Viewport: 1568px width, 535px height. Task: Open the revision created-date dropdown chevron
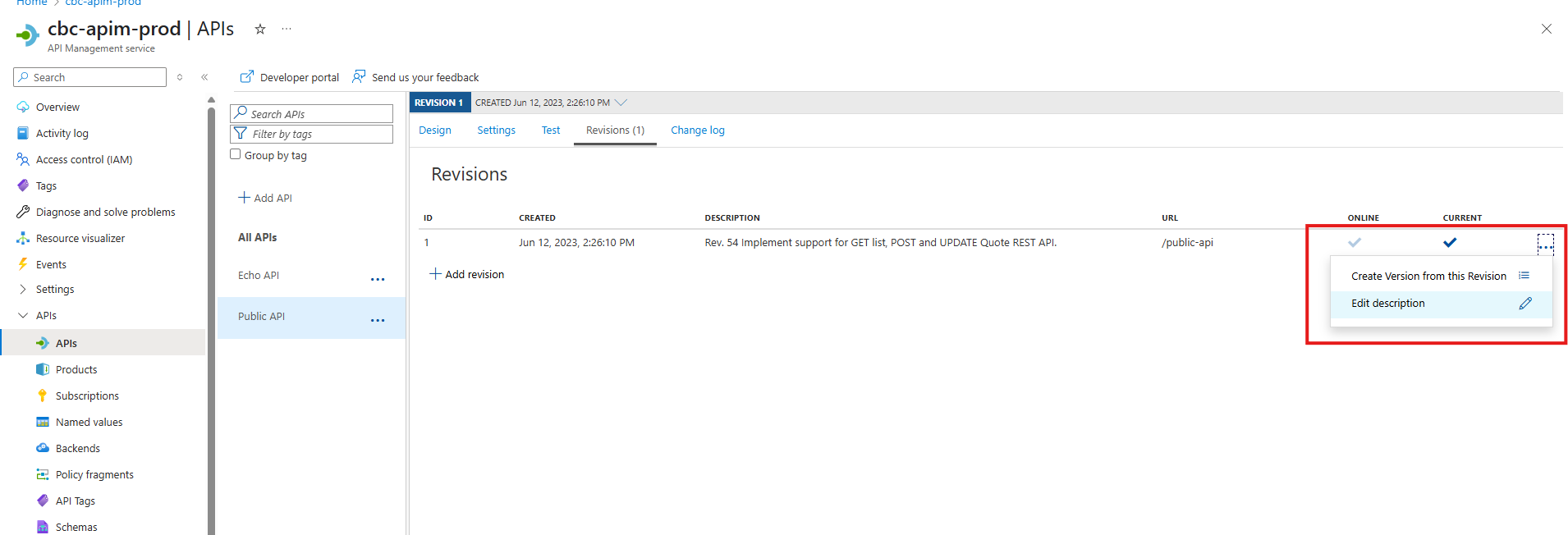[621, 103]
